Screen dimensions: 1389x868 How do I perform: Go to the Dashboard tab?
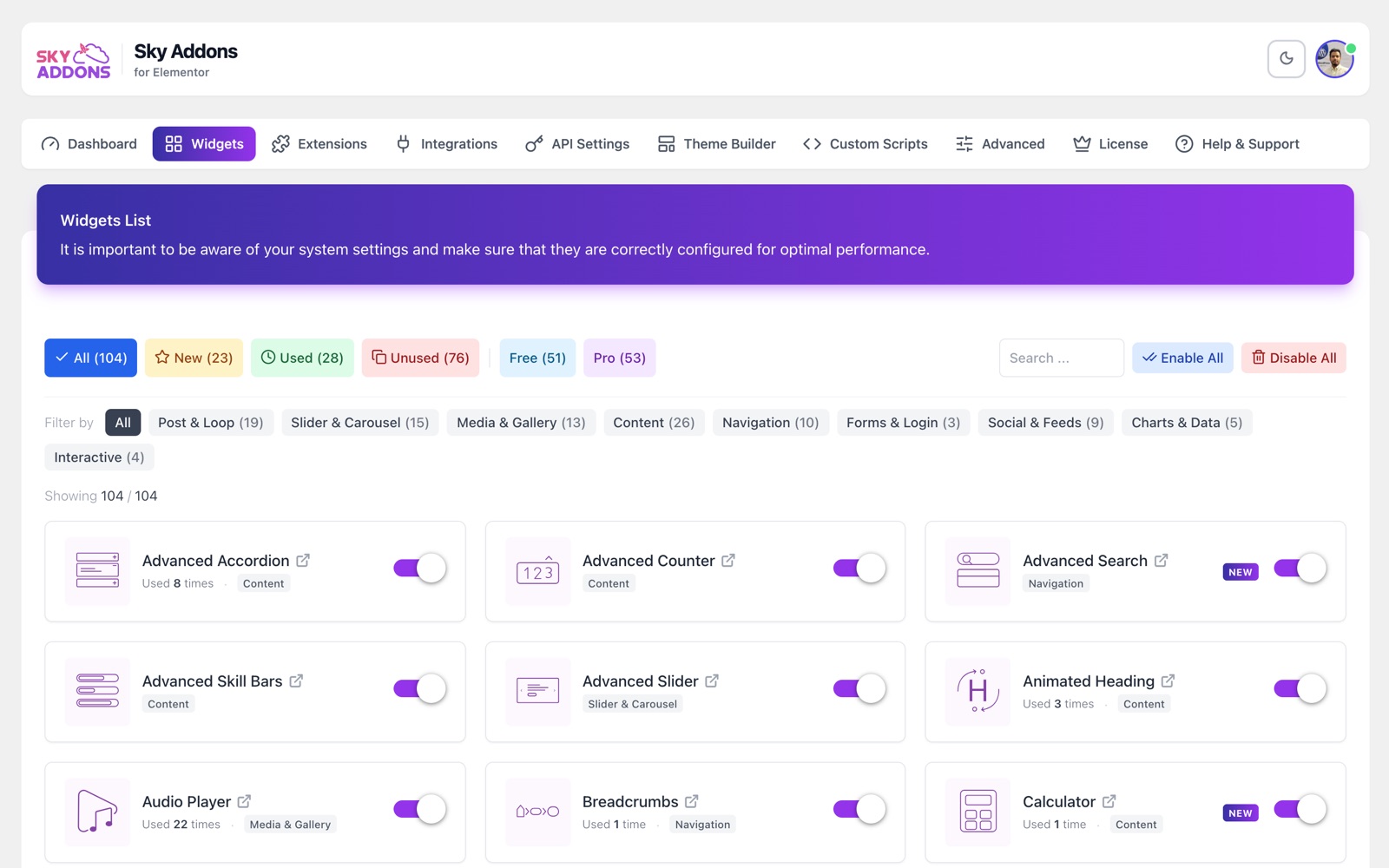tap(89, 144)
